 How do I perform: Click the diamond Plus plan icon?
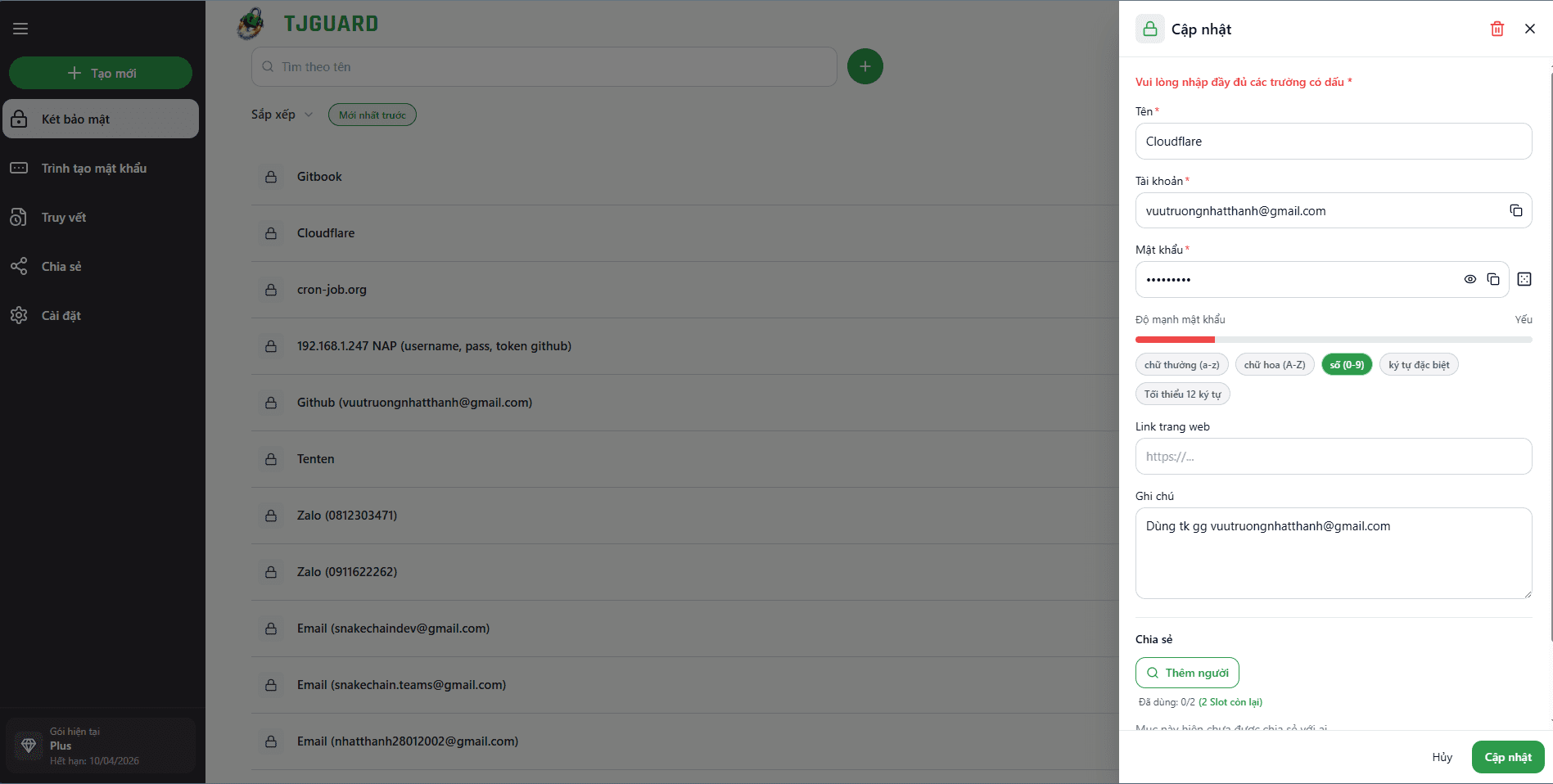pos(29,746)
